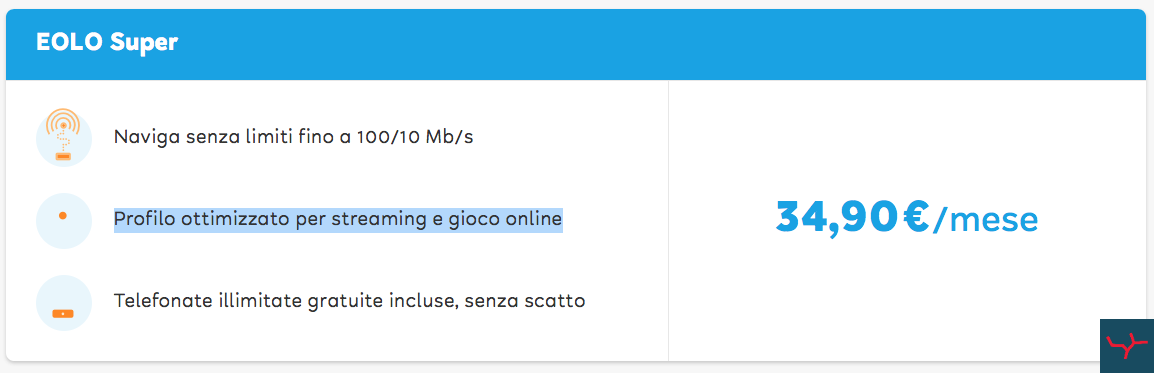Select the 34,90 price amount

837,219
